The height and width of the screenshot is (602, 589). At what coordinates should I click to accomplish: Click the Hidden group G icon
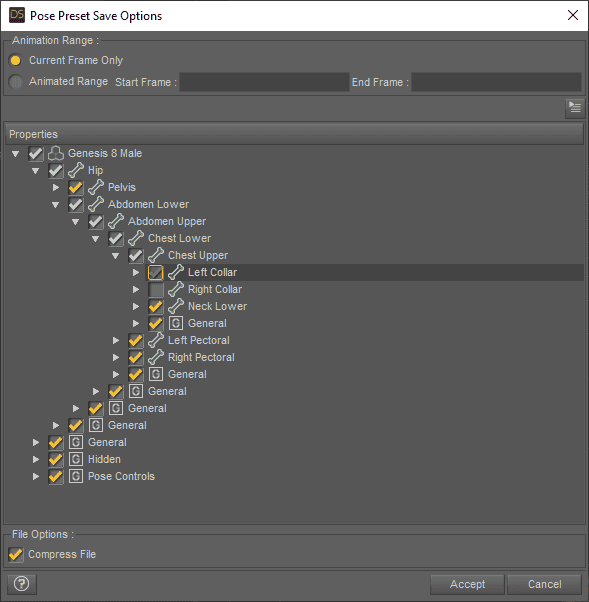(x=76, y=459)
